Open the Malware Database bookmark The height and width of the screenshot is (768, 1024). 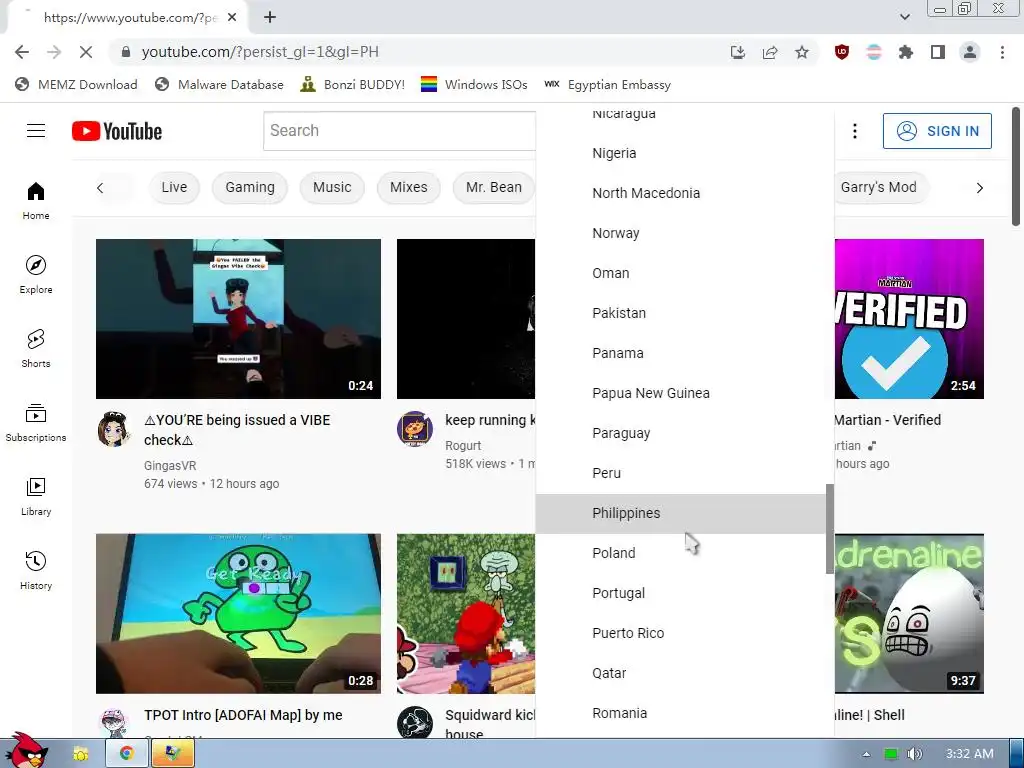pyautogui.click(x=219, y=85)
